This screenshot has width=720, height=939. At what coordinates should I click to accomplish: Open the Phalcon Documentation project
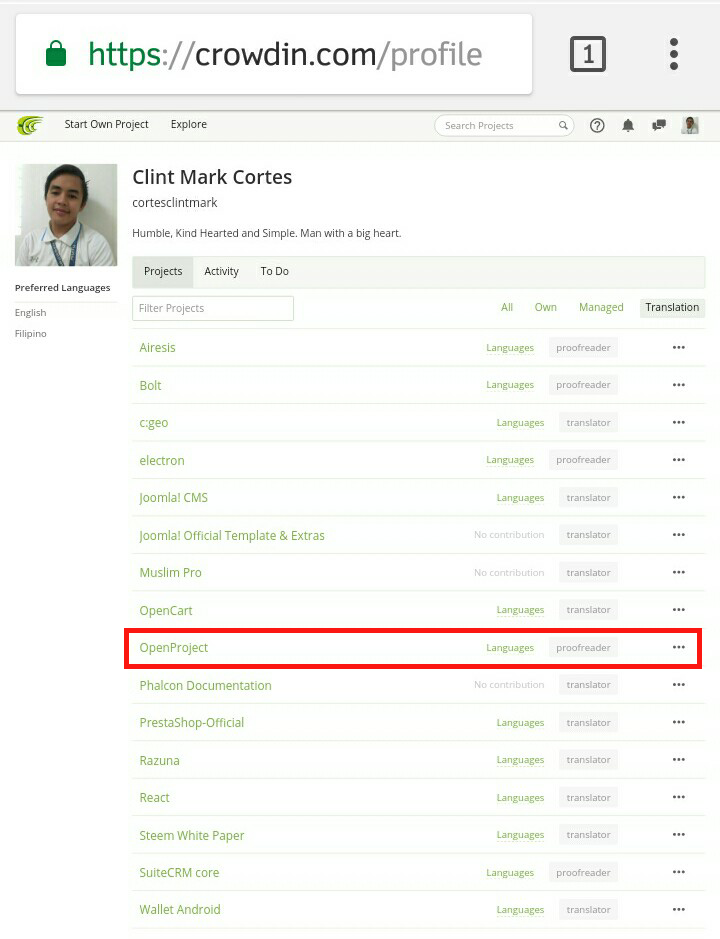pos(205,685)
